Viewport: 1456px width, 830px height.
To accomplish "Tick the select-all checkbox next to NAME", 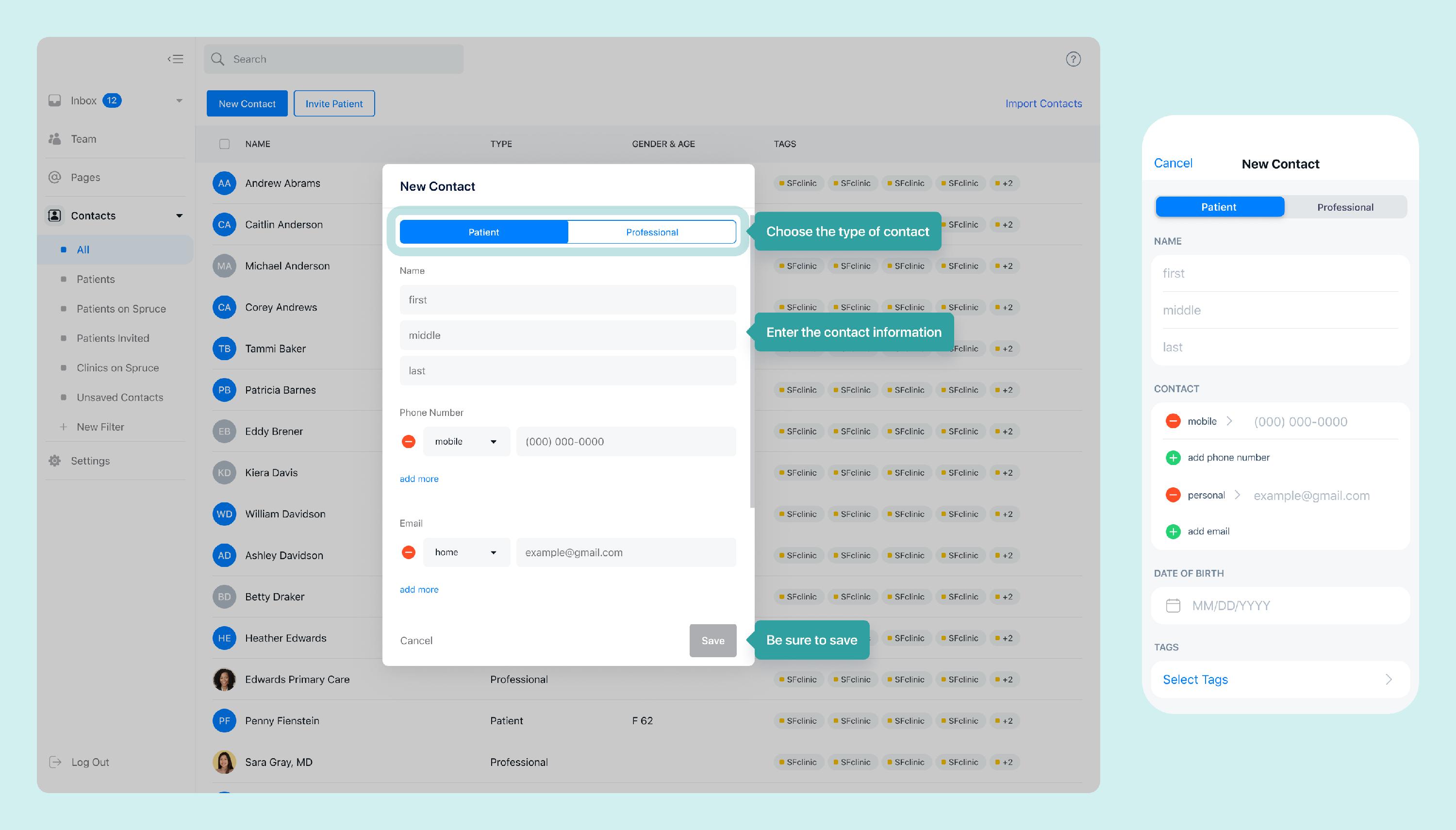I will (225, 144).
